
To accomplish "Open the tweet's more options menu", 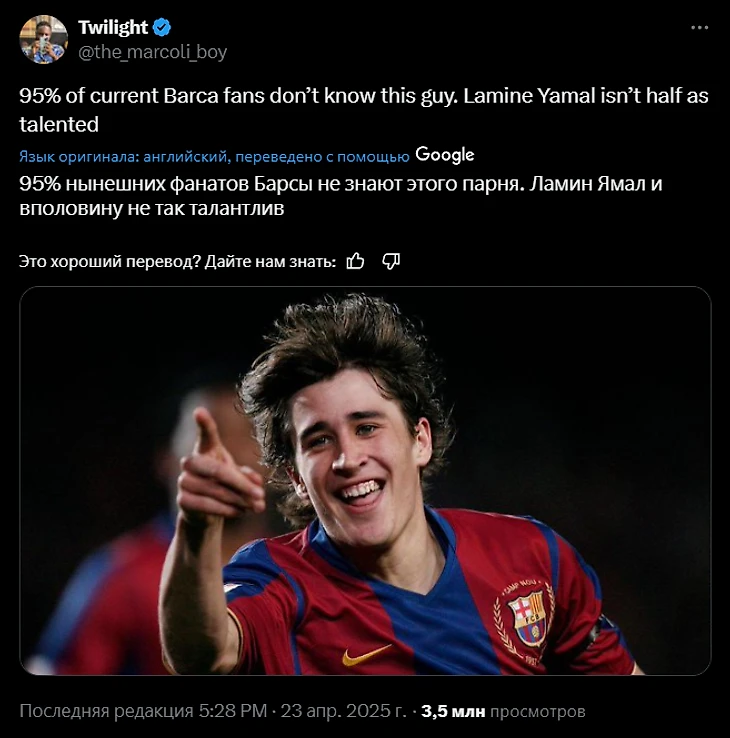I will [x=699, y=28].
